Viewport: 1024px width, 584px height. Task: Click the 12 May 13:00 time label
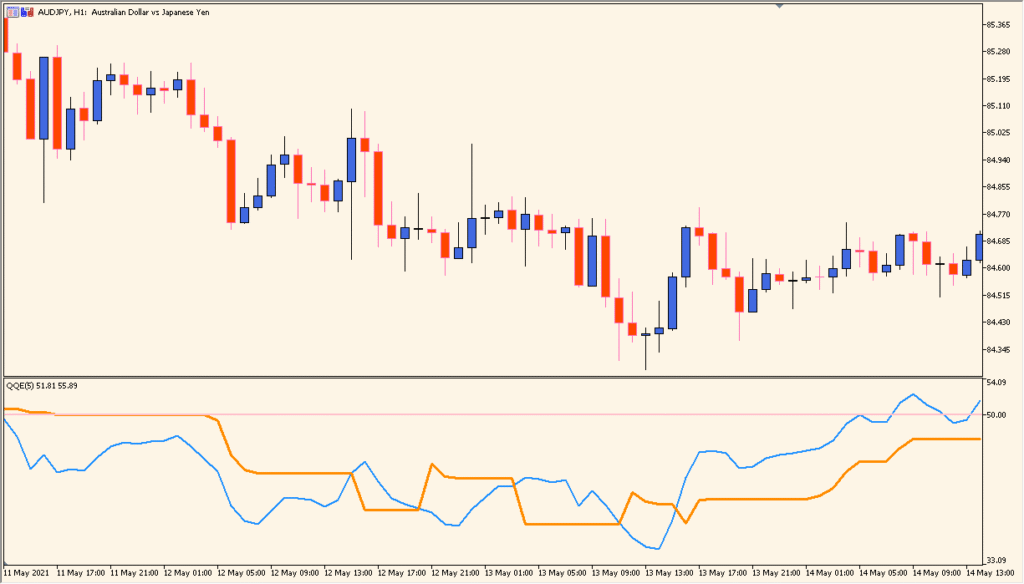point(348,573)
